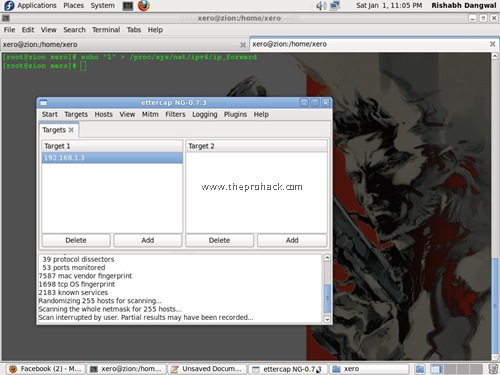
Task: Open the Terminal menu
Action: point(106,30)
